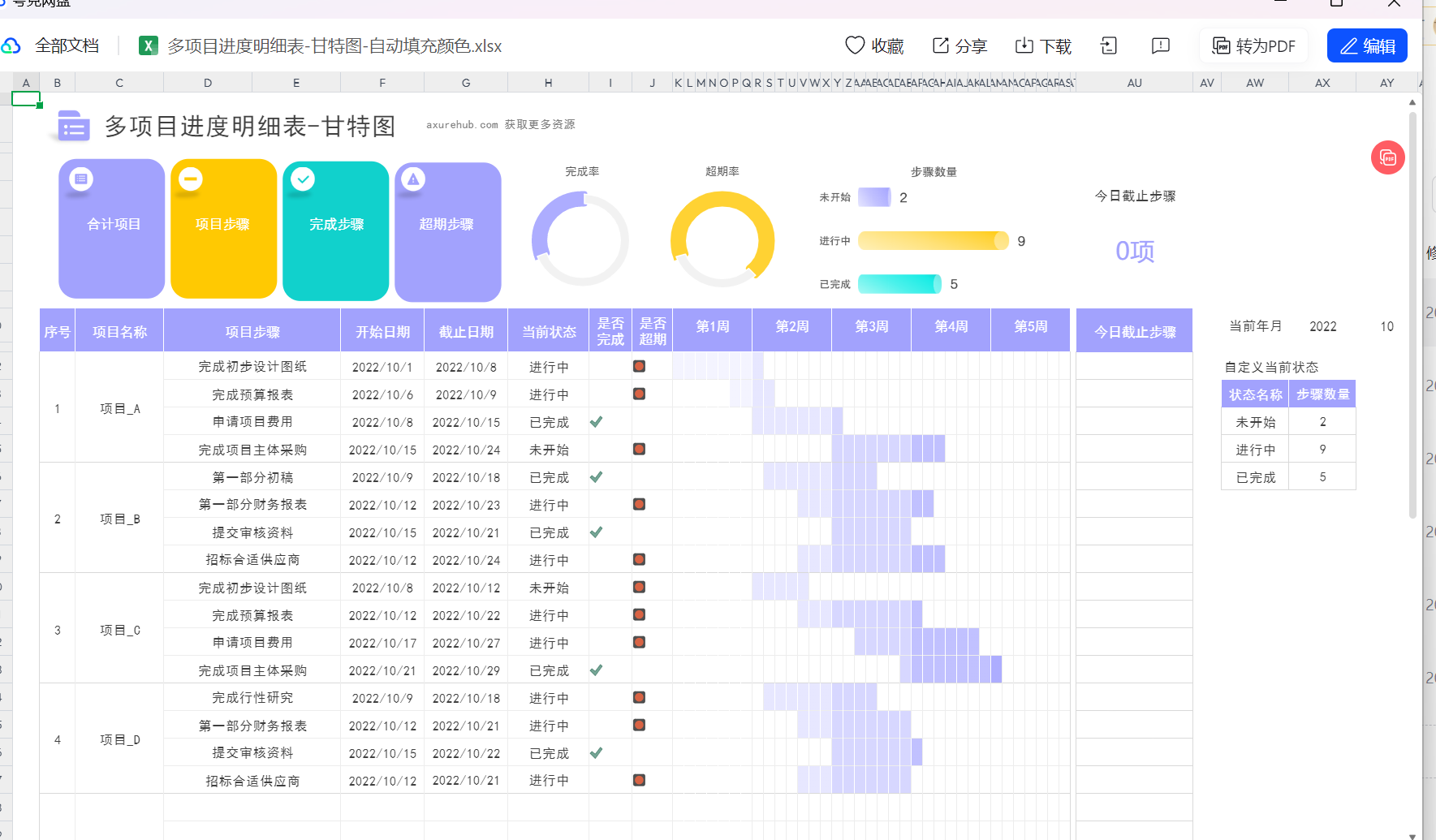Click the 项目步骤 table header
The height and width of the screenshot is (840, 1436).
[x=252, y=331]
